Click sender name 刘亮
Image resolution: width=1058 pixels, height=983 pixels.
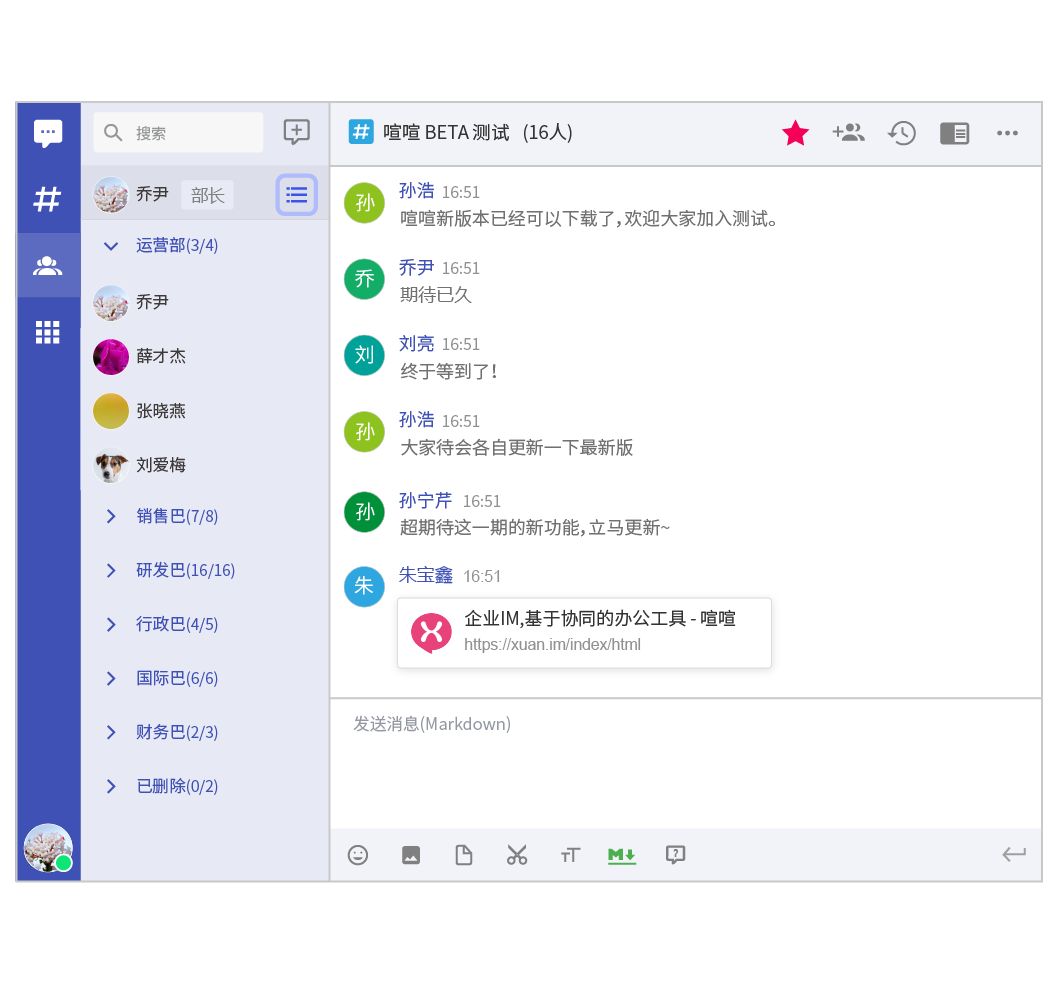[416, 343]
